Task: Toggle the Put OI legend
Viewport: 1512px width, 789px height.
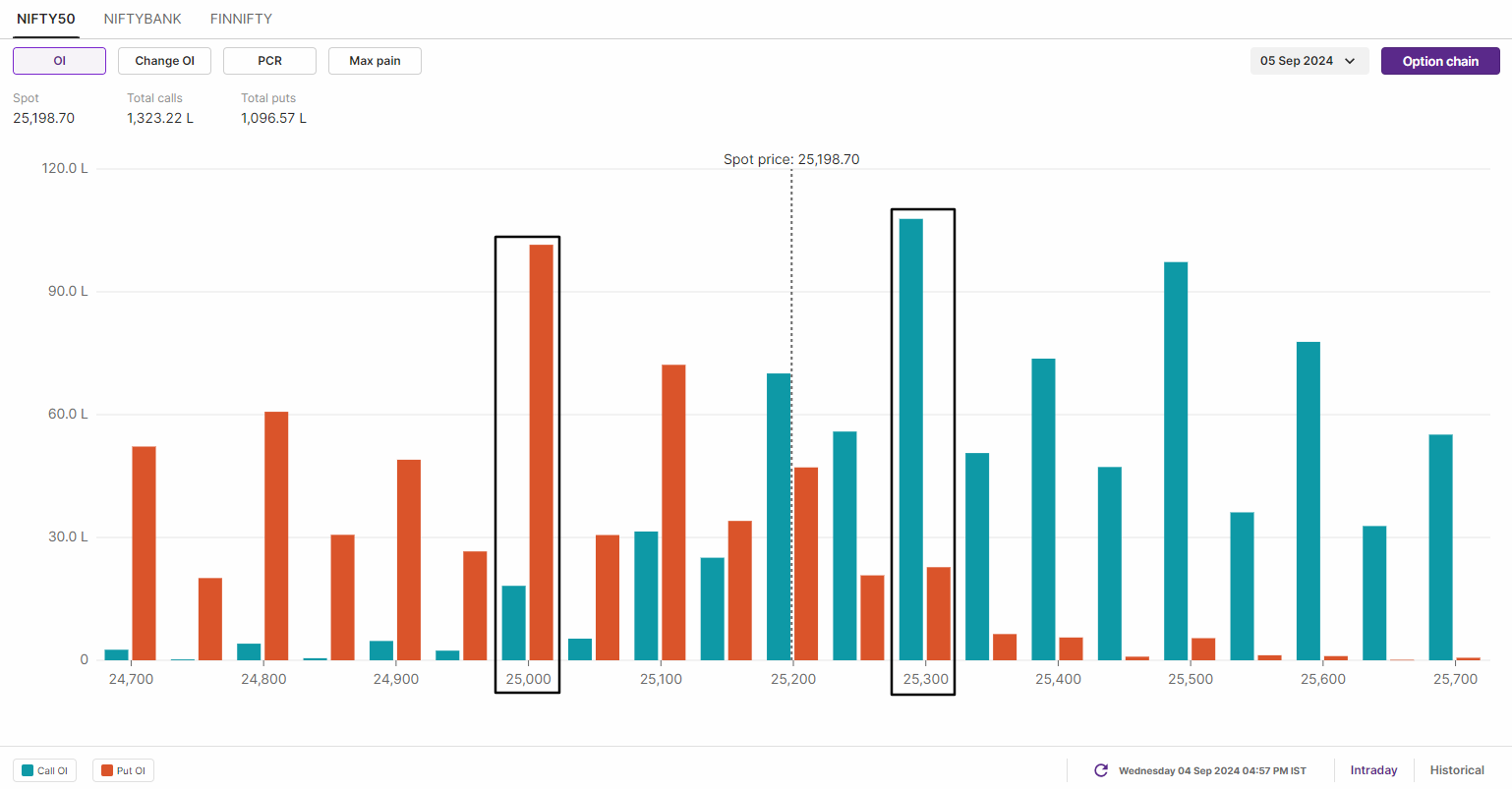Action: tap(123, 770)
